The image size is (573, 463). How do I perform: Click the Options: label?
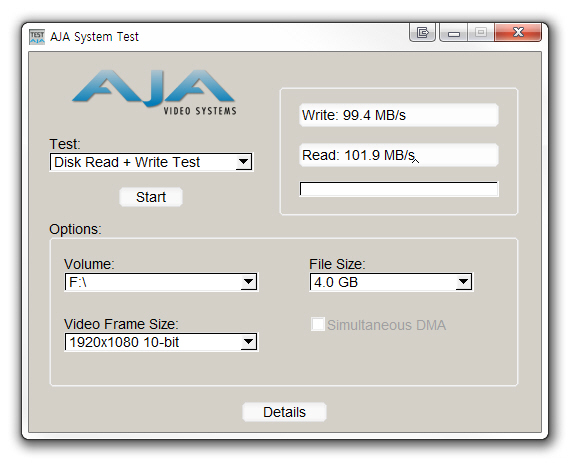point(75,229)
